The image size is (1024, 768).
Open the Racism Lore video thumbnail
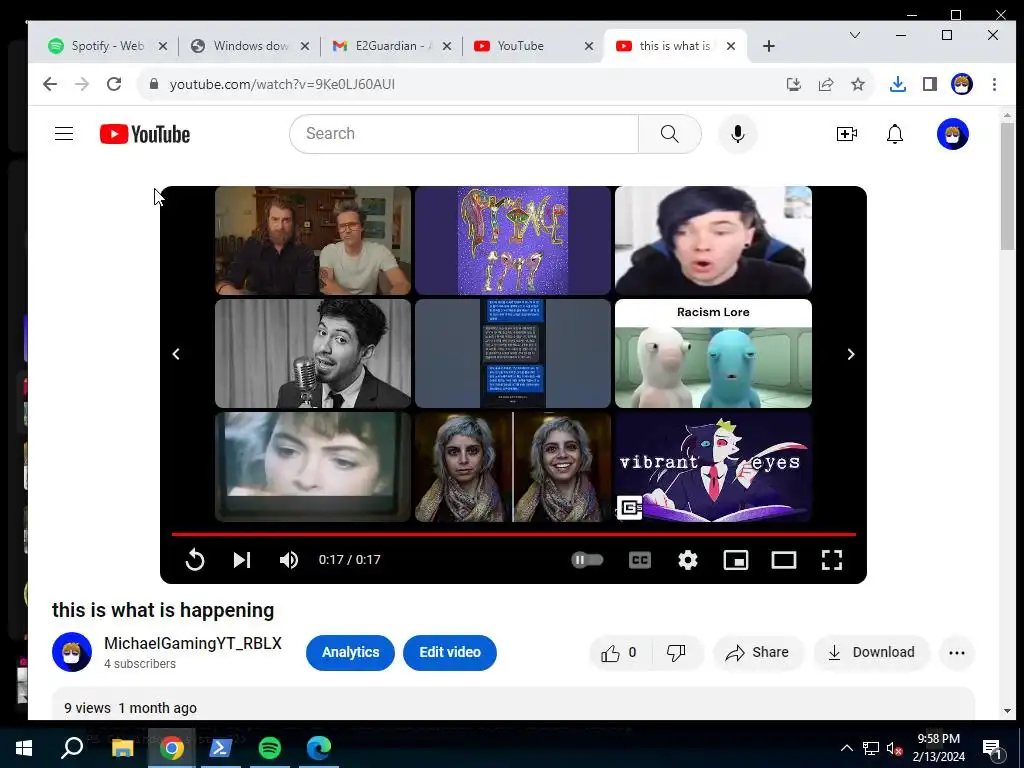(713, 353)
